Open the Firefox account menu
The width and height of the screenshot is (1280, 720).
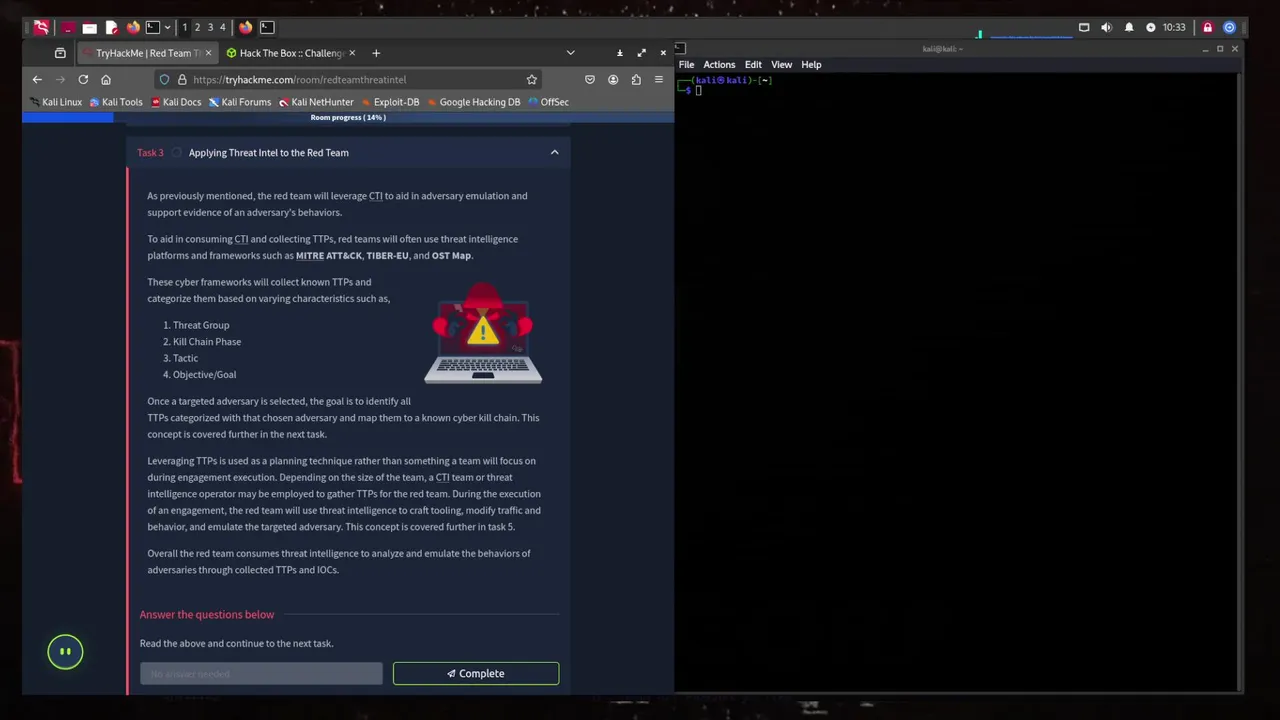(x=613, y=79)
